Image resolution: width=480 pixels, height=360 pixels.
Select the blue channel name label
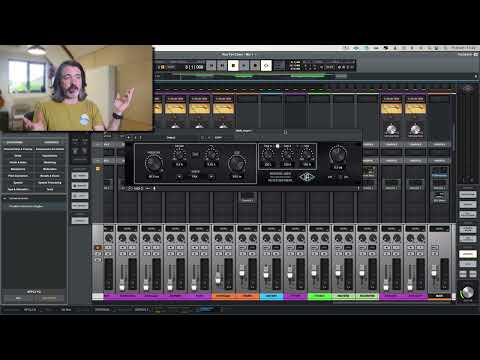click(x=271, y=296)
